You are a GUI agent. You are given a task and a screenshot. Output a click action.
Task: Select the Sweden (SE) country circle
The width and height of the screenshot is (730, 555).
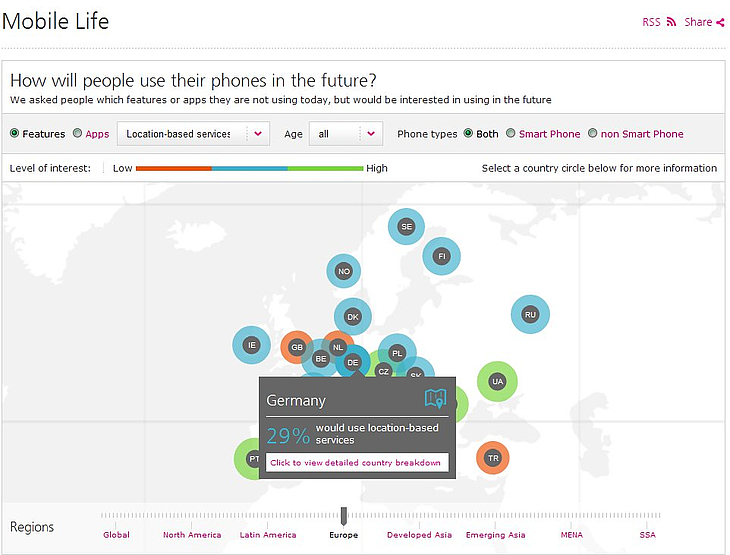406,226
